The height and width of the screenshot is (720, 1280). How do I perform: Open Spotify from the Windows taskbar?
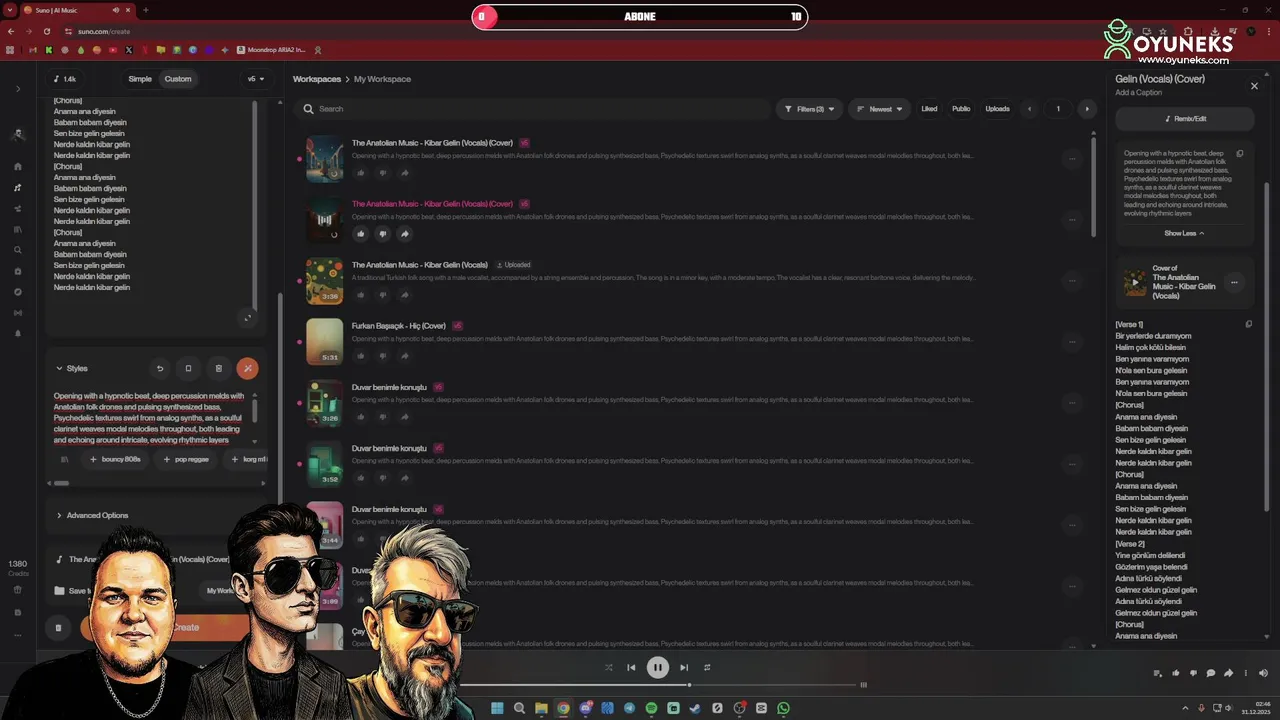pos(651,708)
